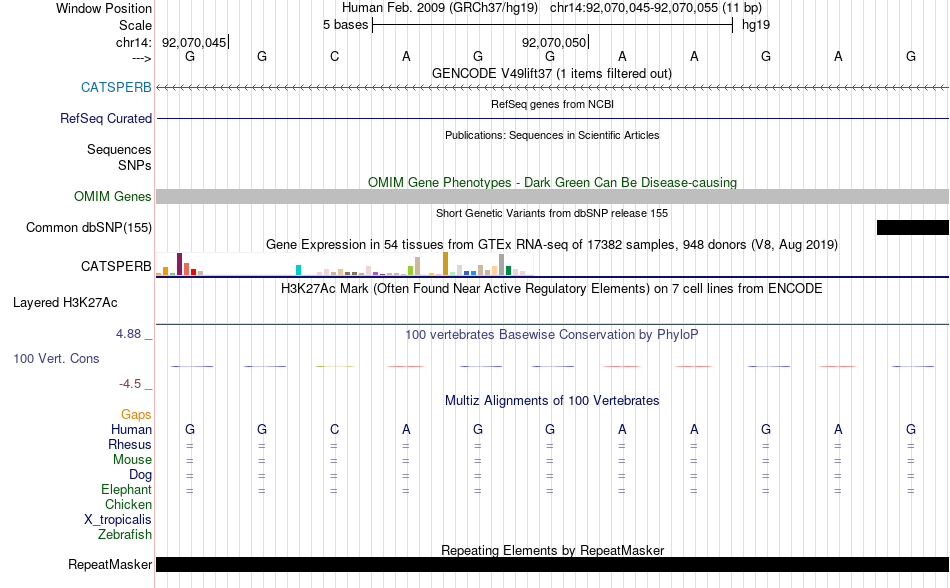950x588 pixels.
Task: Click the Zebrafish alignment row label
Action: 125,535
